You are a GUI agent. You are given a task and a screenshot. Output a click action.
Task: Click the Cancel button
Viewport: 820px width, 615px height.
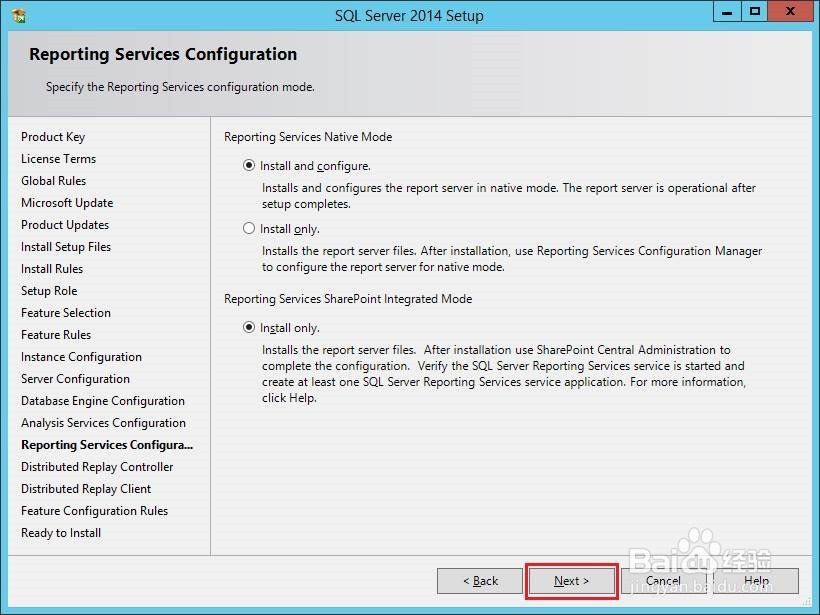[663, 581]
